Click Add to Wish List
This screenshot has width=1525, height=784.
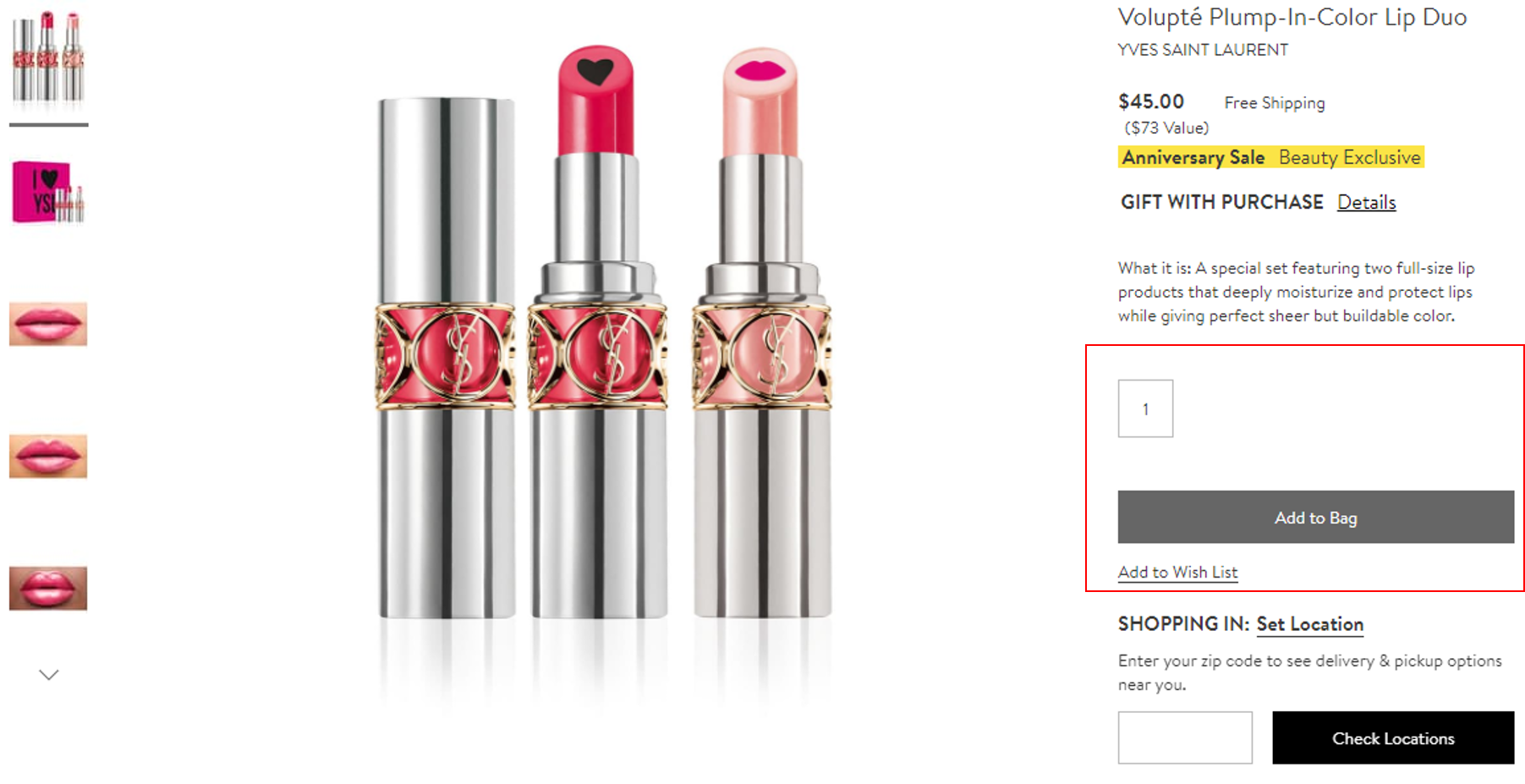point(1177,573)
